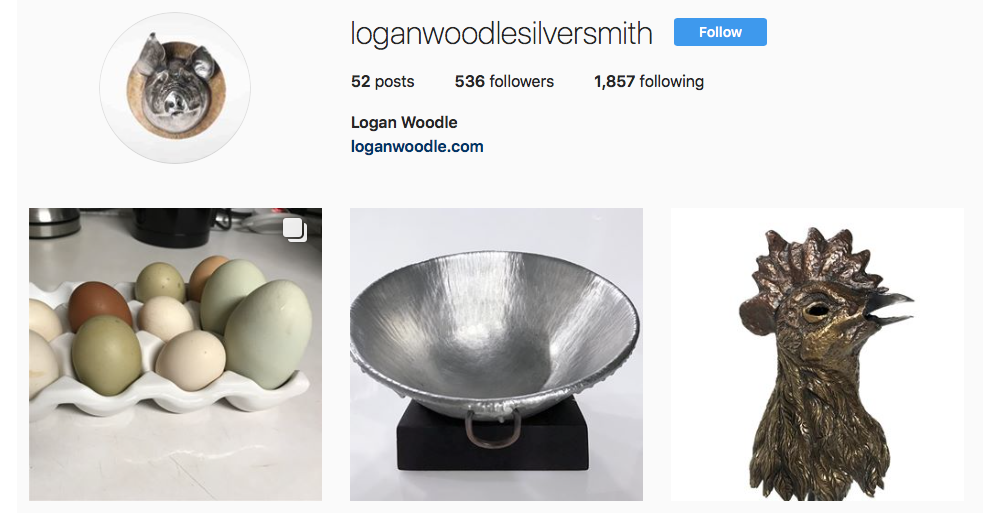Select the 52 posts count

(x=383, y=82)
